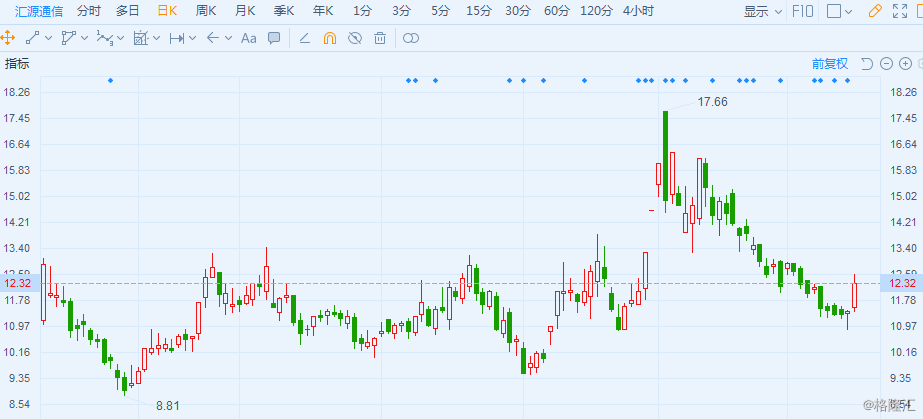Switch to the 多日 multi-day tab
This screenshot has height=419, width=923.
pos(128,11)
